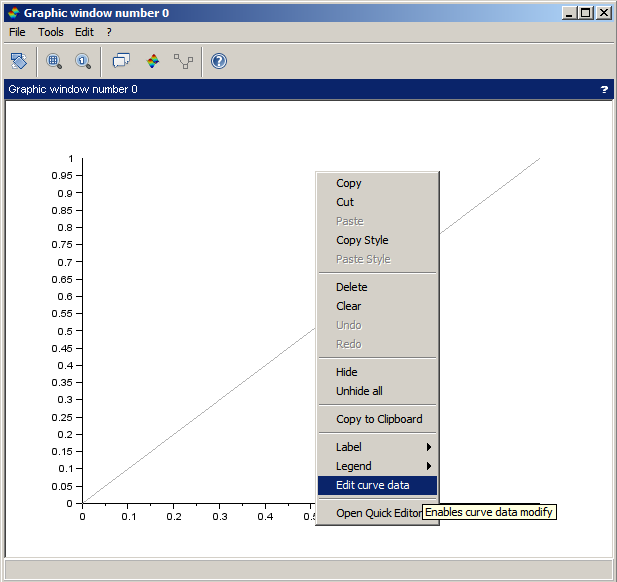Open the Edit menu in menu bar
Viewport: 617px width, 582px height.
click(84, 32)
